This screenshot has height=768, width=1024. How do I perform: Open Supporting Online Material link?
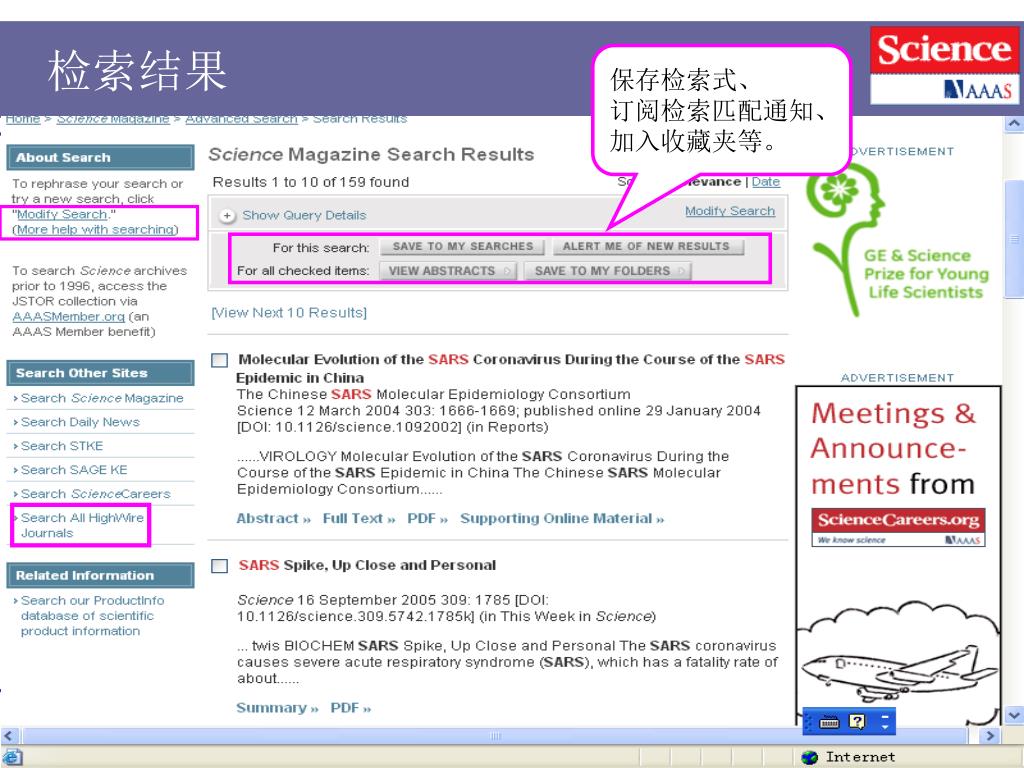[562, 518]
